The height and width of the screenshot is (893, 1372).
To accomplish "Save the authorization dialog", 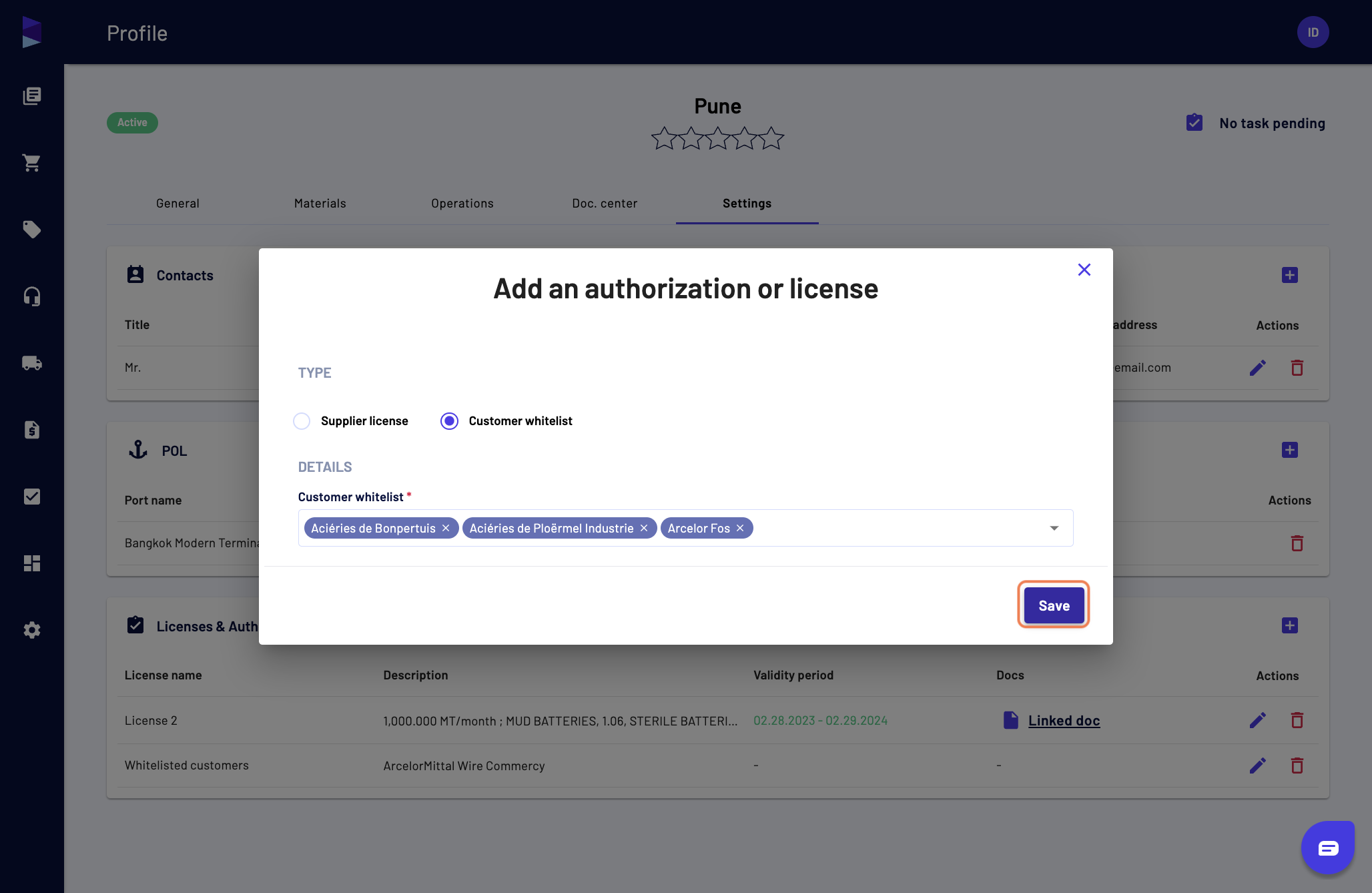I will point(1054,605).
